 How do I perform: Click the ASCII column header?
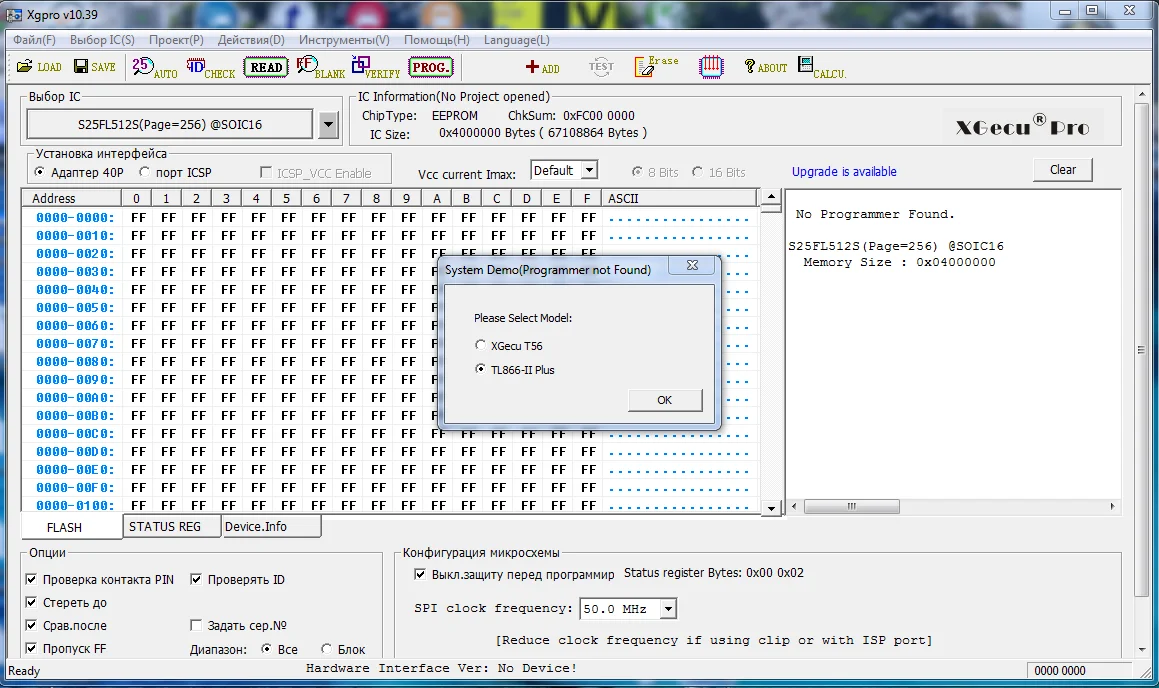[679, 198]
